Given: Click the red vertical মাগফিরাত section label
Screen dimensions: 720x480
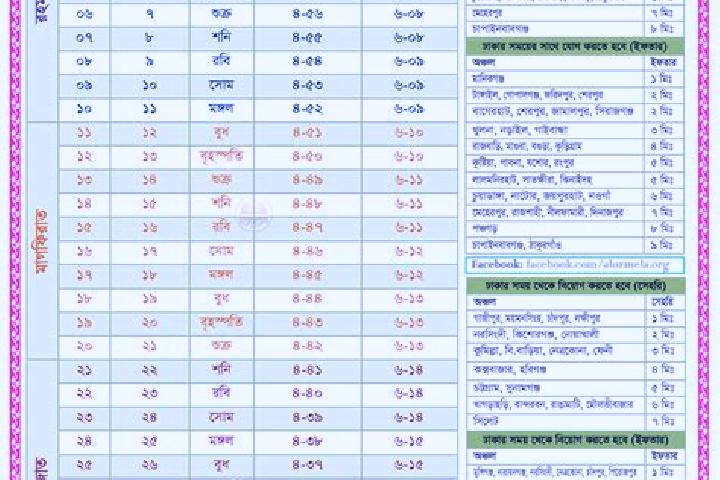Looking at the screenshot, I should click(42, 241).
